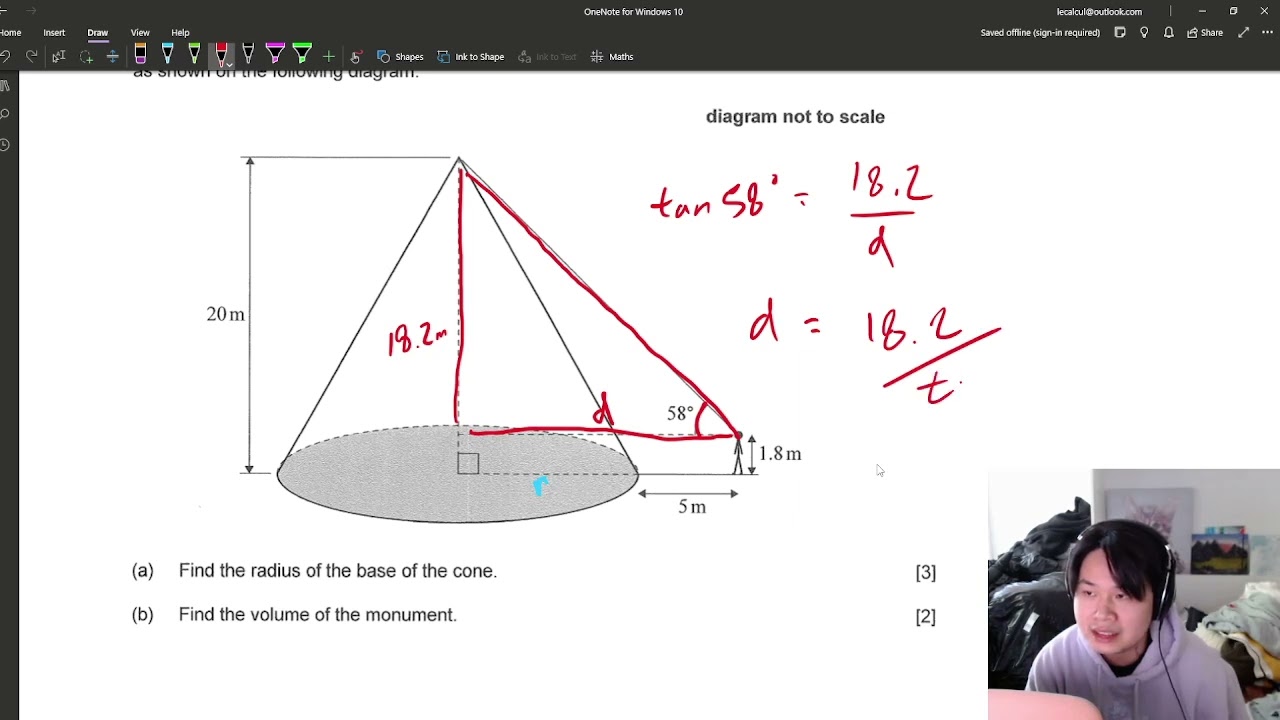Click the 58° angle label
1280x720 pixels.
click(680, 413)
